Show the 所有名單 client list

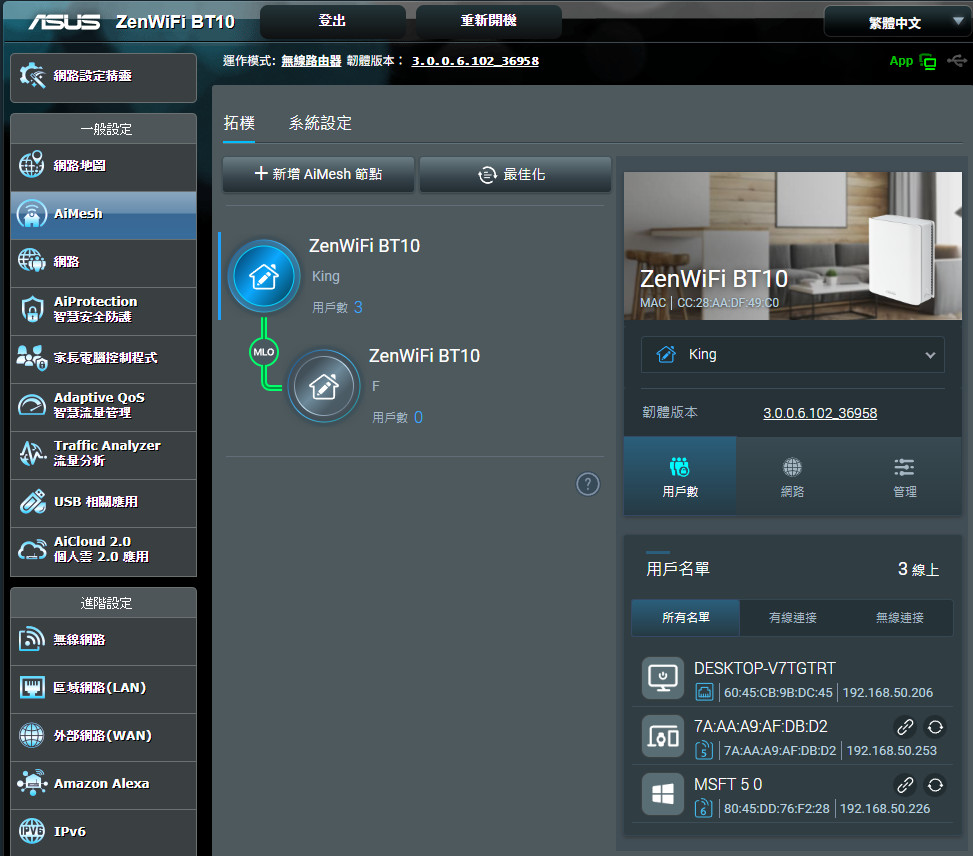pyautogui.click(x=686, y=618)
